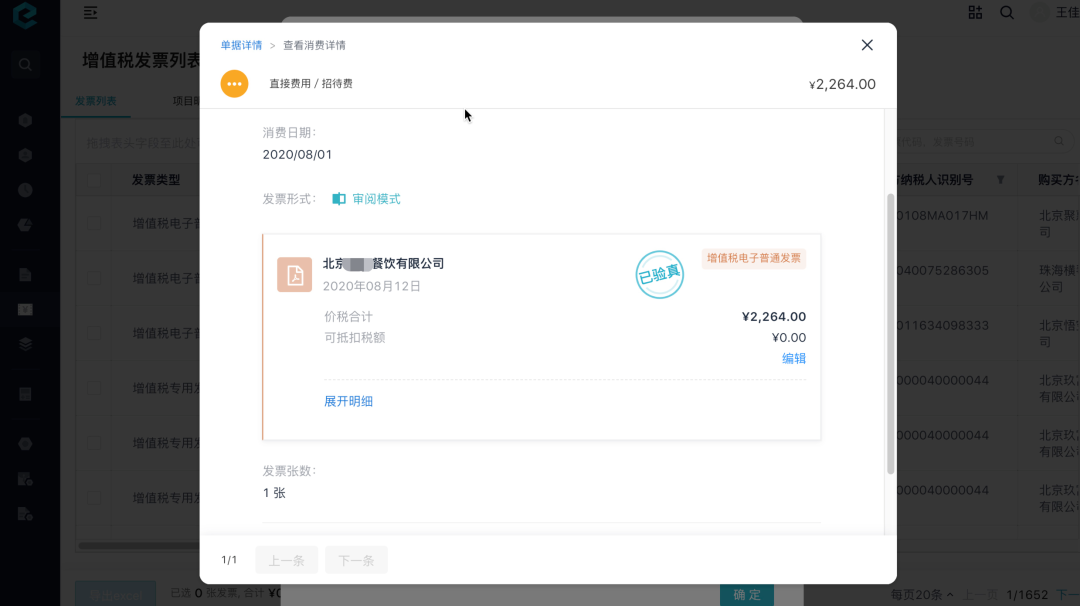Click the global search magnifier icon top right
Image resolution: width=1080 pixels, height=606 pixels.
[x=1007, y=13]
